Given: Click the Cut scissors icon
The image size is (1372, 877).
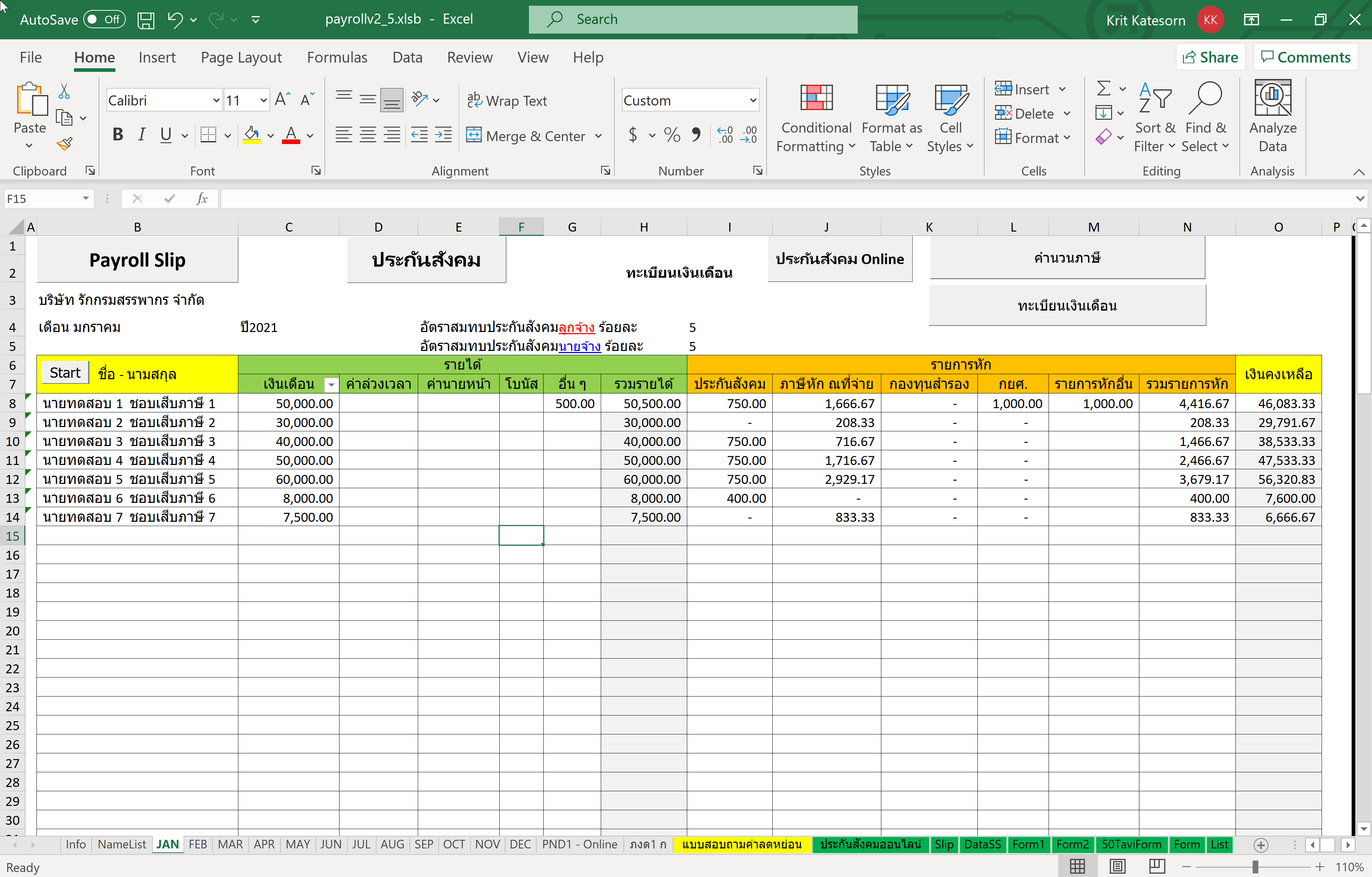Looking at the screenshot, I should tap(64, 91).
